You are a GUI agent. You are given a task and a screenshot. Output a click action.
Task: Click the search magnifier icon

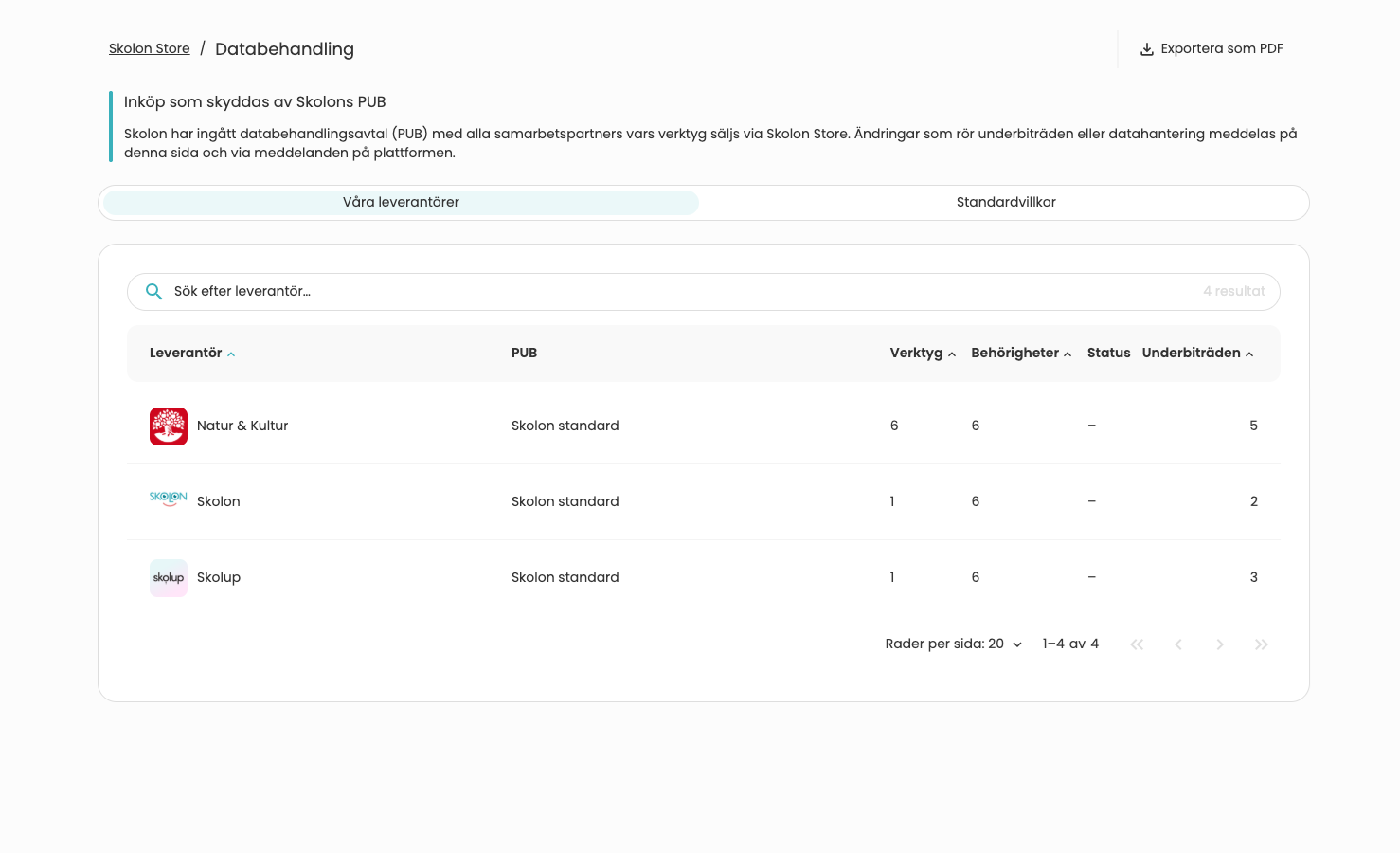point(153,292)
